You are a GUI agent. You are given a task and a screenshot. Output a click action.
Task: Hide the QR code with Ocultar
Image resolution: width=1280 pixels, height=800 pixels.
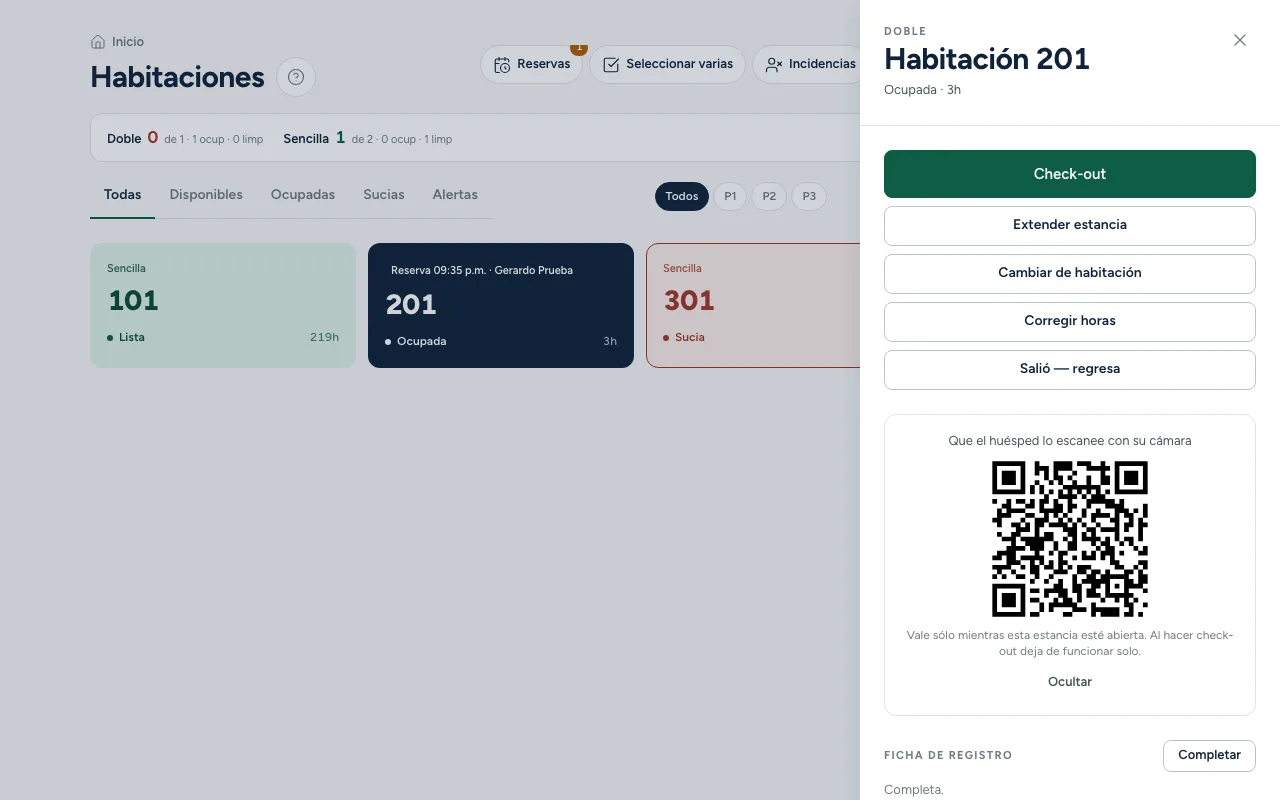point(1070,682)
